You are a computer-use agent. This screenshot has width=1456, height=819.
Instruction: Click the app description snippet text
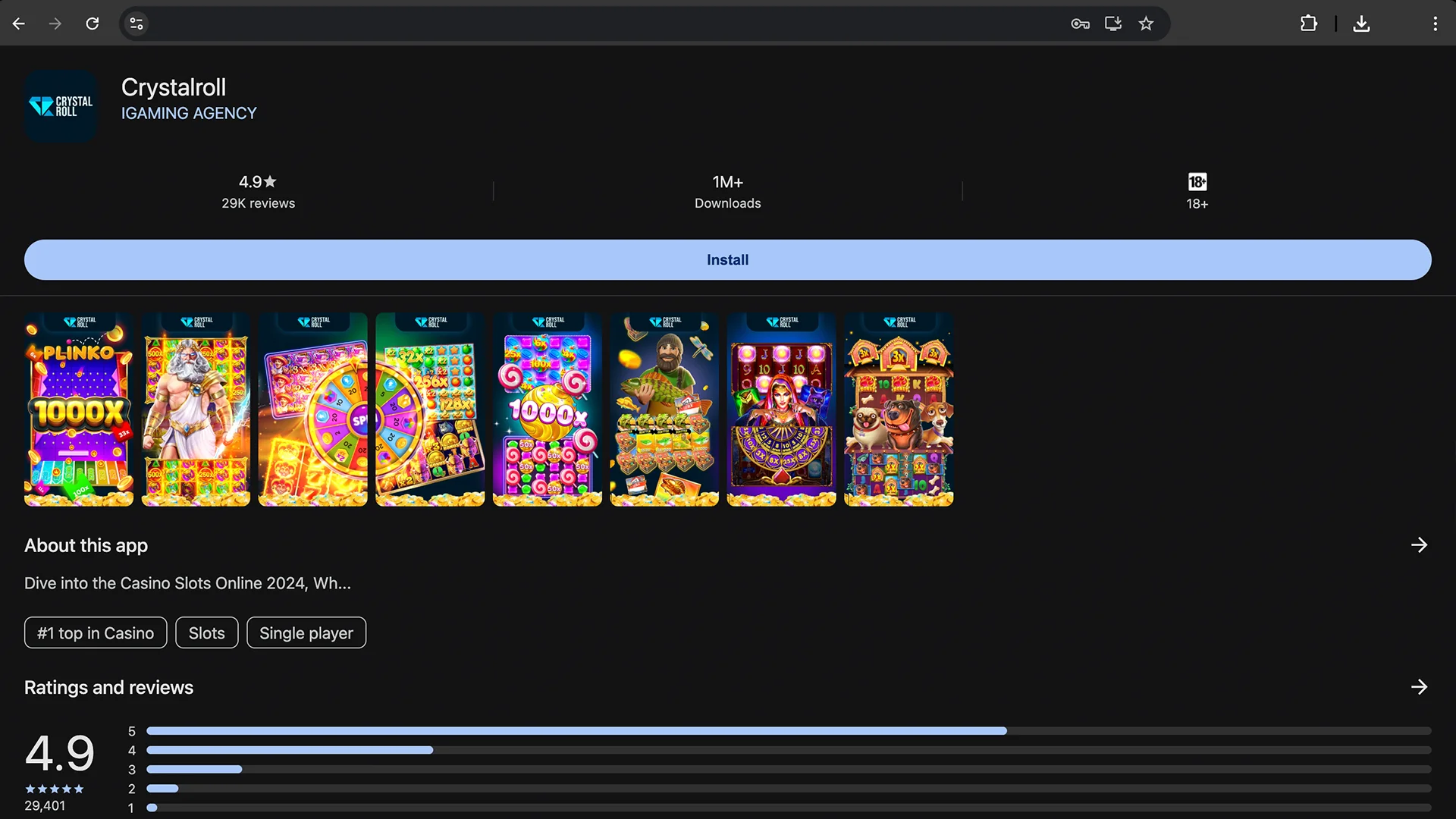coord(187,583)
